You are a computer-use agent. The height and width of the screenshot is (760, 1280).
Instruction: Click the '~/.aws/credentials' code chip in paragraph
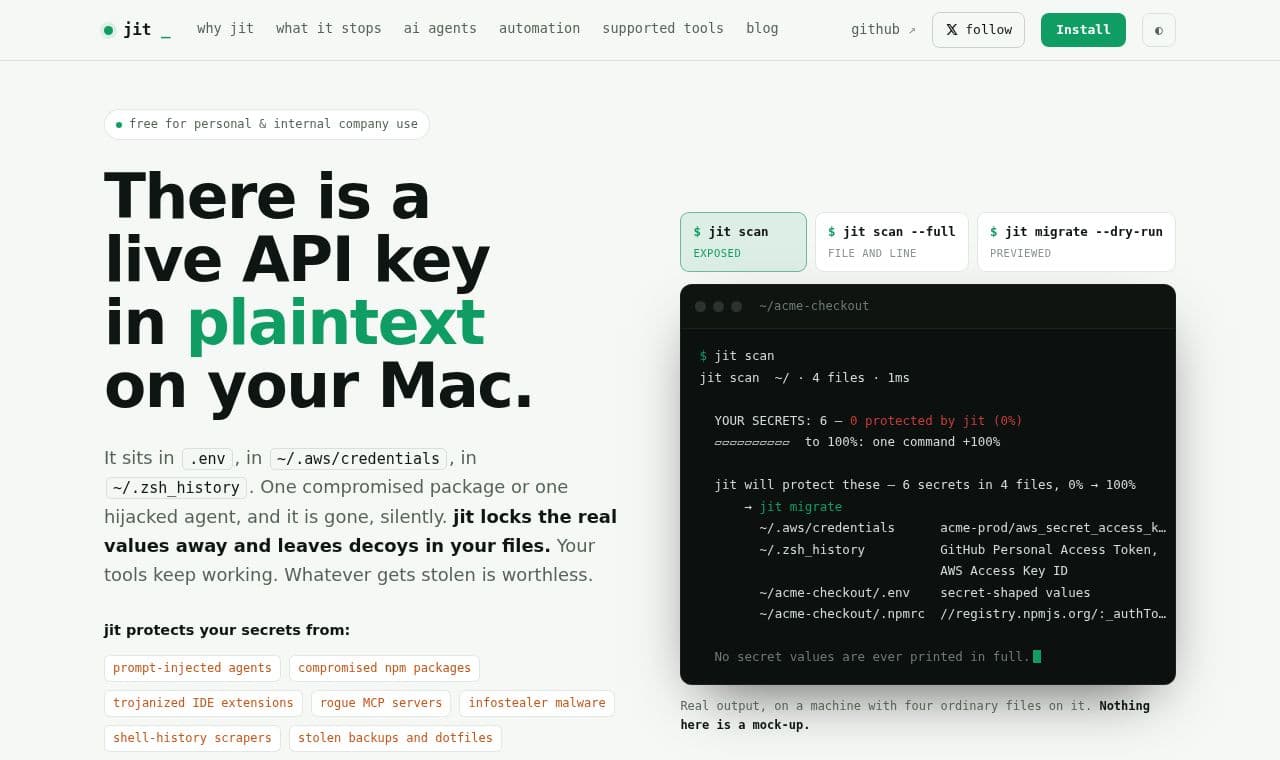point(358,459)
